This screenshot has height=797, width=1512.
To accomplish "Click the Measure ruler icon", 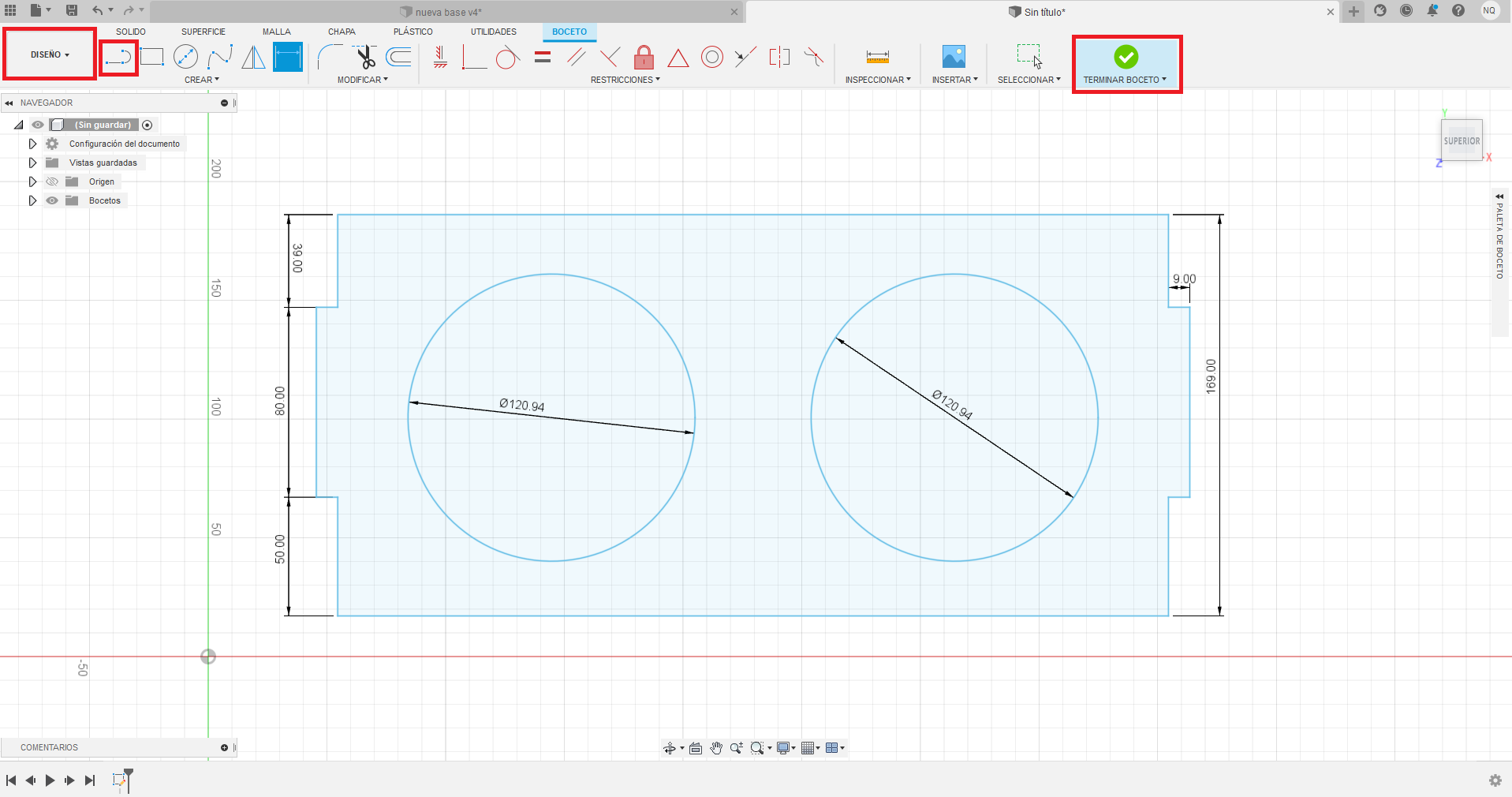I will [878, 57].
